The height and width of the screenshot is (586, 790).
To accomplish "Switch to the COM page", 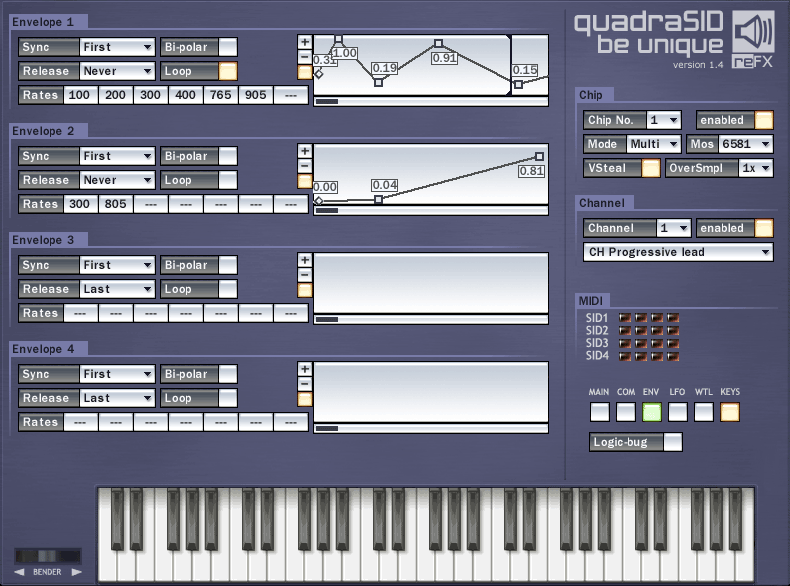I will point(626,412).
